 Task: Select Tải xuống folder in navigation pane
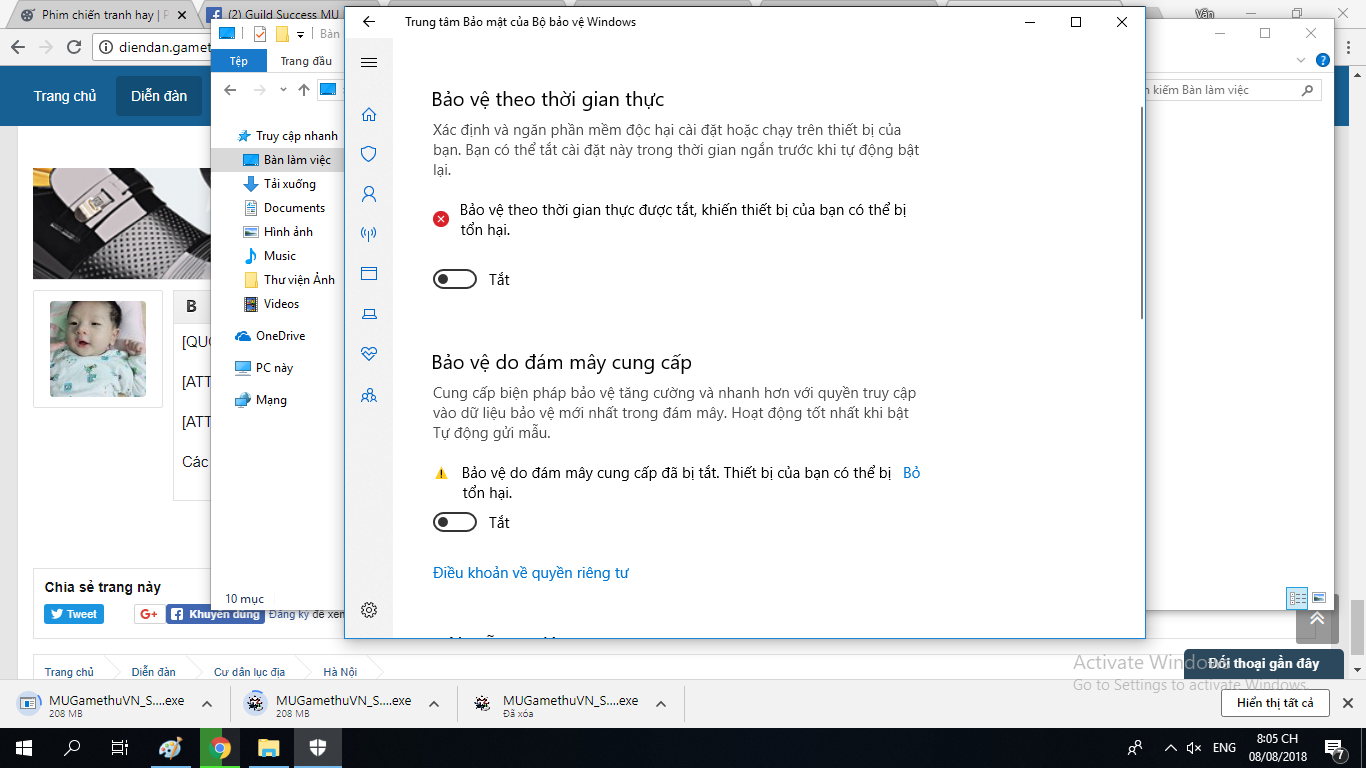point(278,184)
